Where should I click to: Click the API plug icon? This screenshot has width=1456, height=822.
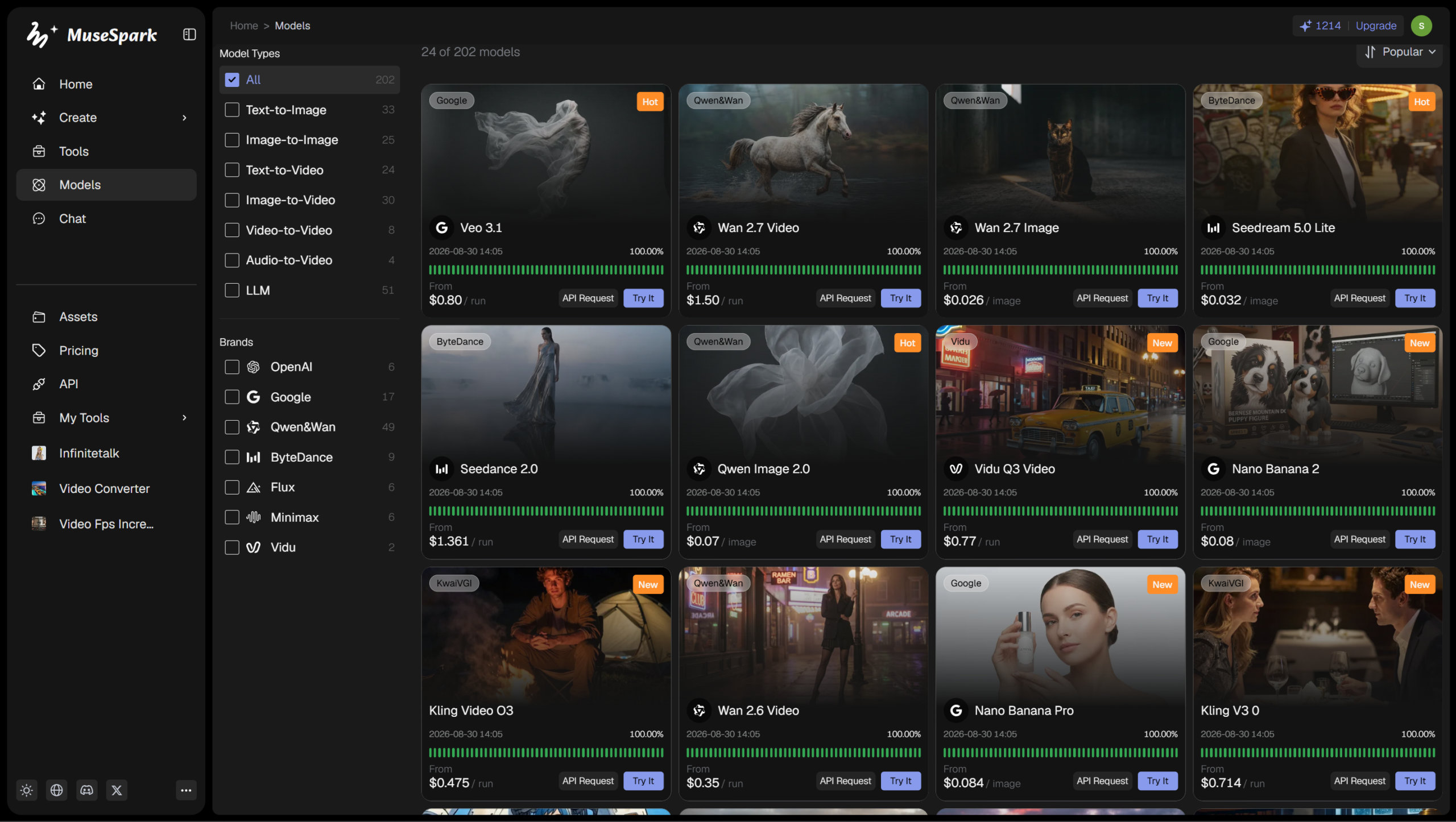click(x=39, y=384)
